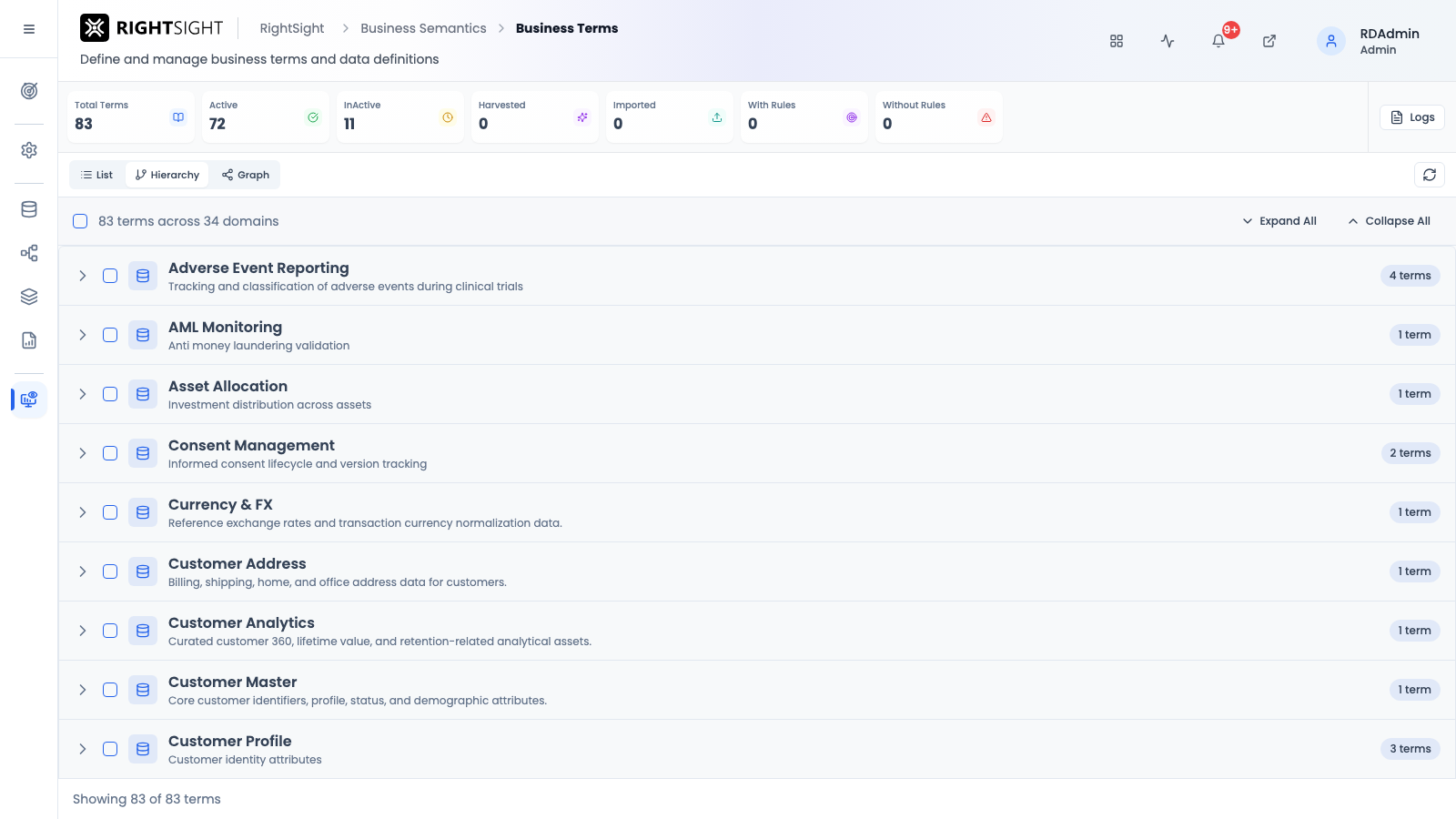Viewport: 1456px width, 819px height.
Task: Click the Customer Master domain icon
Action: pyautogui.click(x=143, y=690)
